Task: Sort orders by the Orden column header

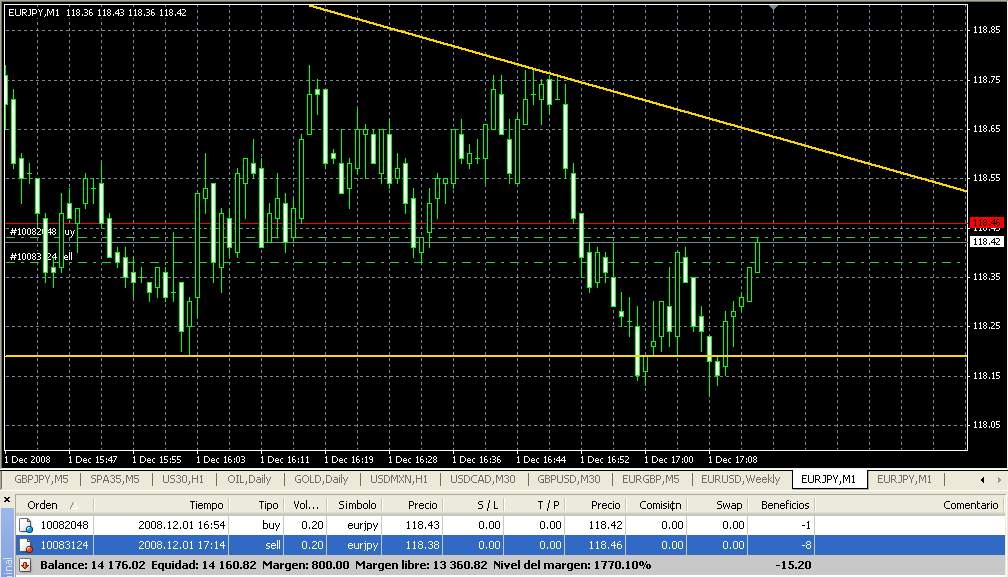Action: point(55,505)
